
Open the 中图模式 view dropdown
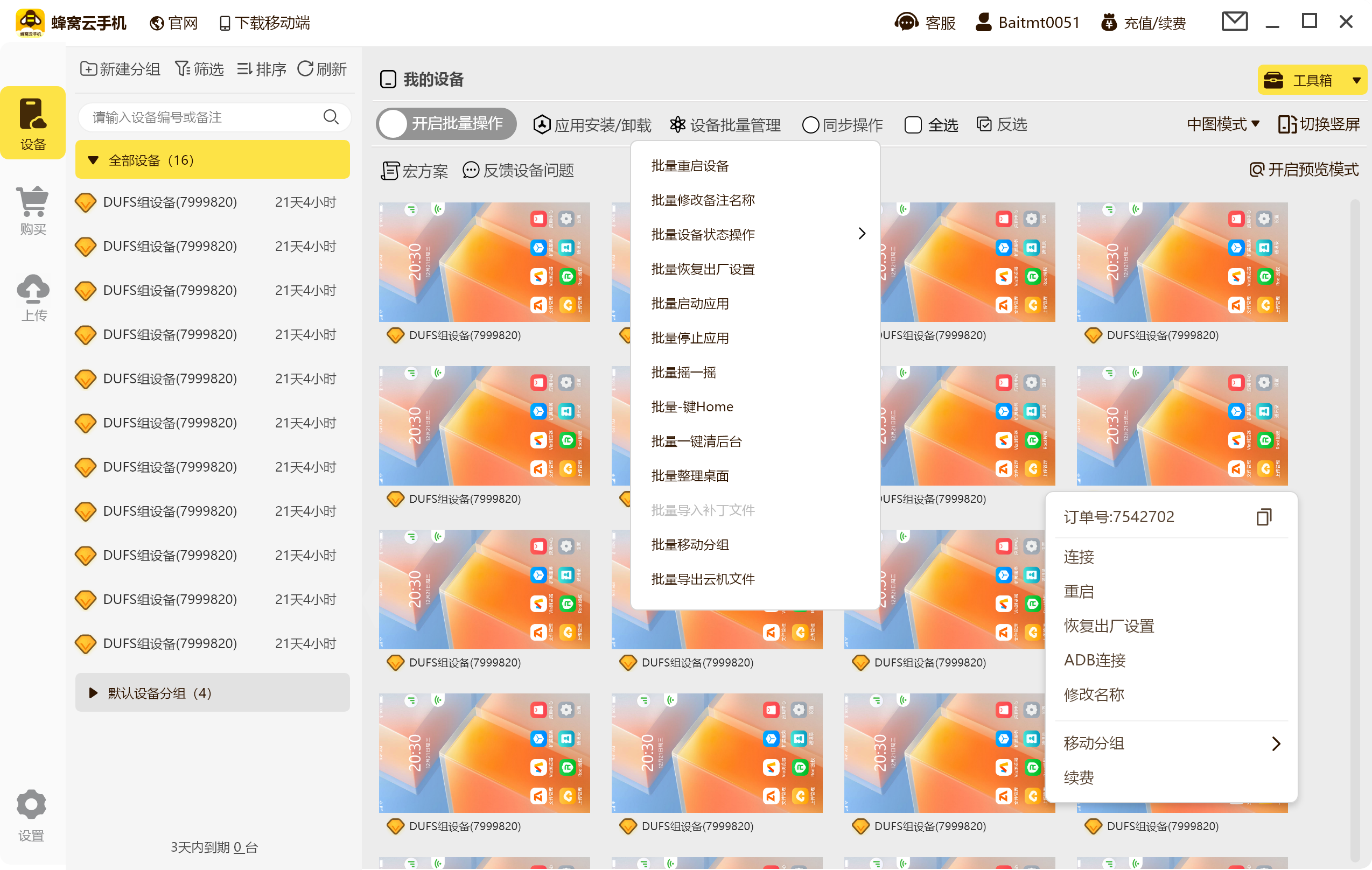pyautogui.click(x=1223, y=124)
